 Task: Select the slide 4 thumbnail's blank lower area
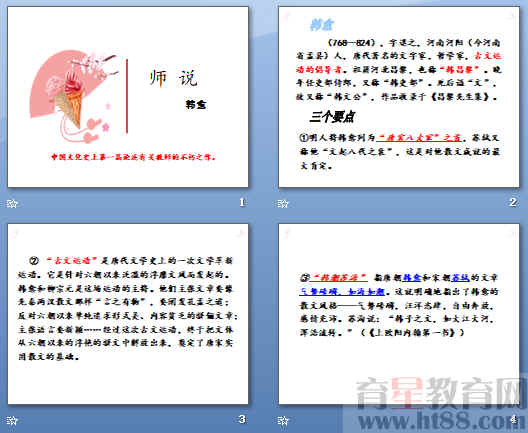click(399, 370)
